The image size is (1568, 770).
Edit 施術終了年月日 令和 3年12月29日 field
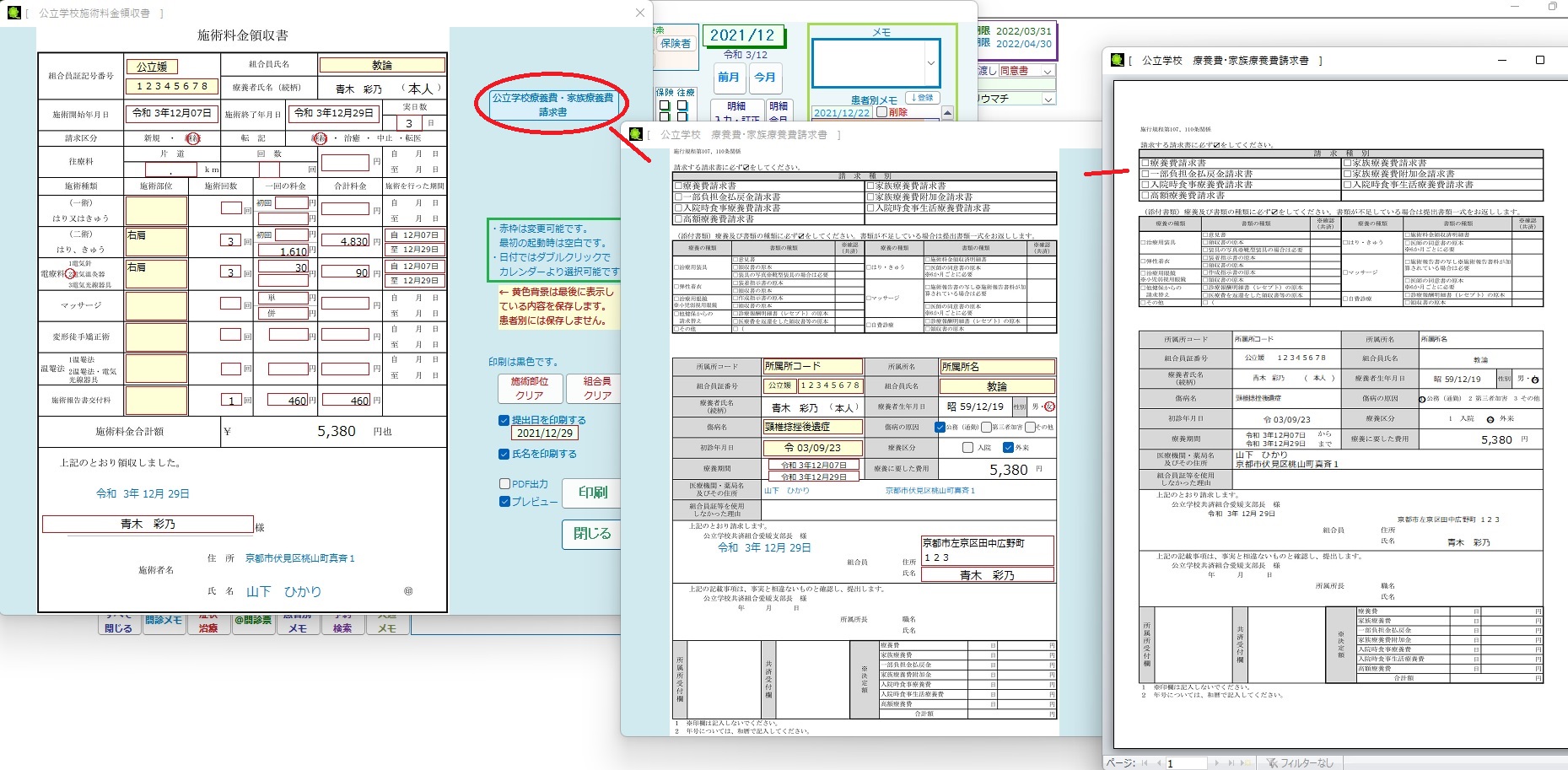[334, 113]
